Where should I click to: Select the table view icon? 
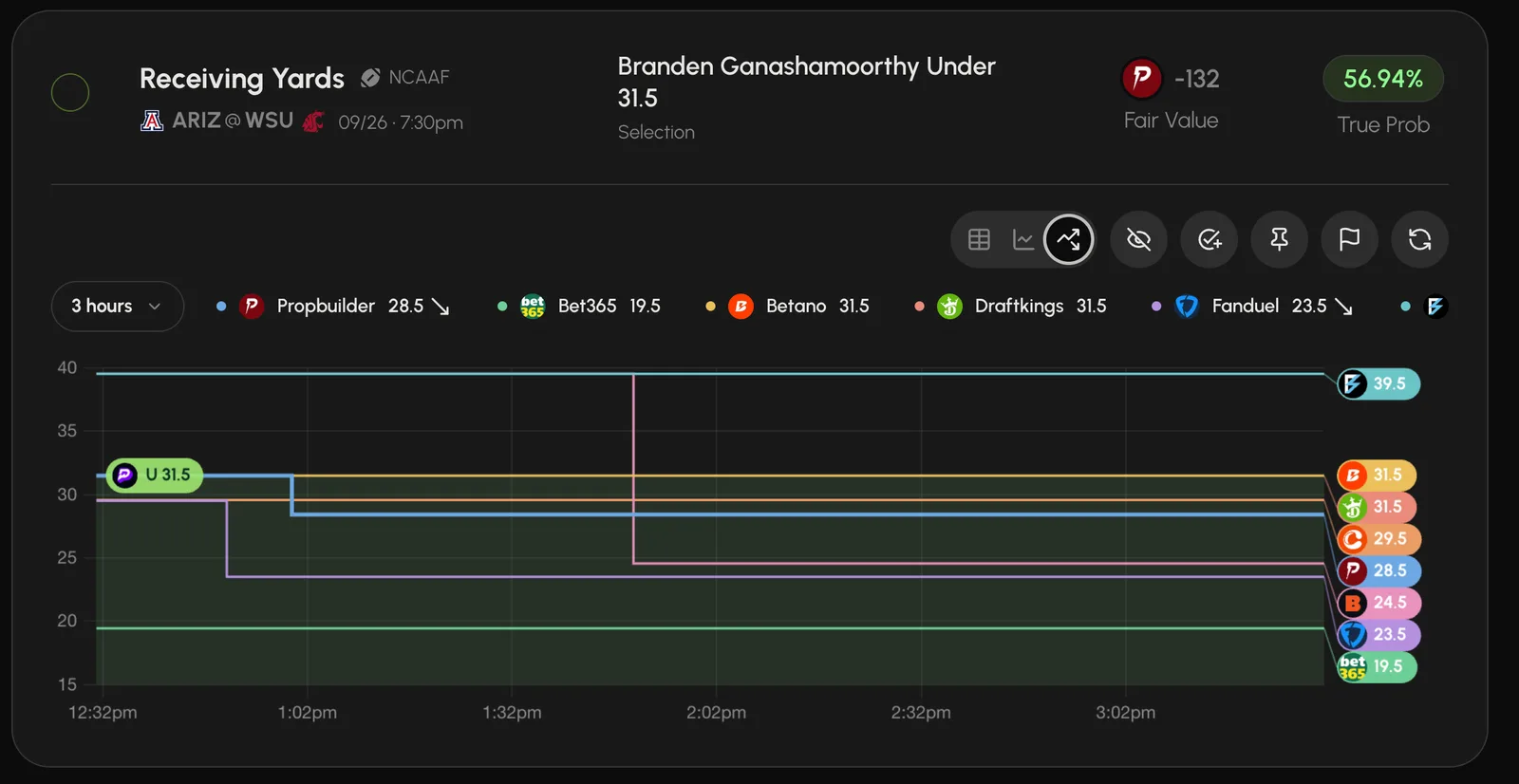tap(979, 239)
